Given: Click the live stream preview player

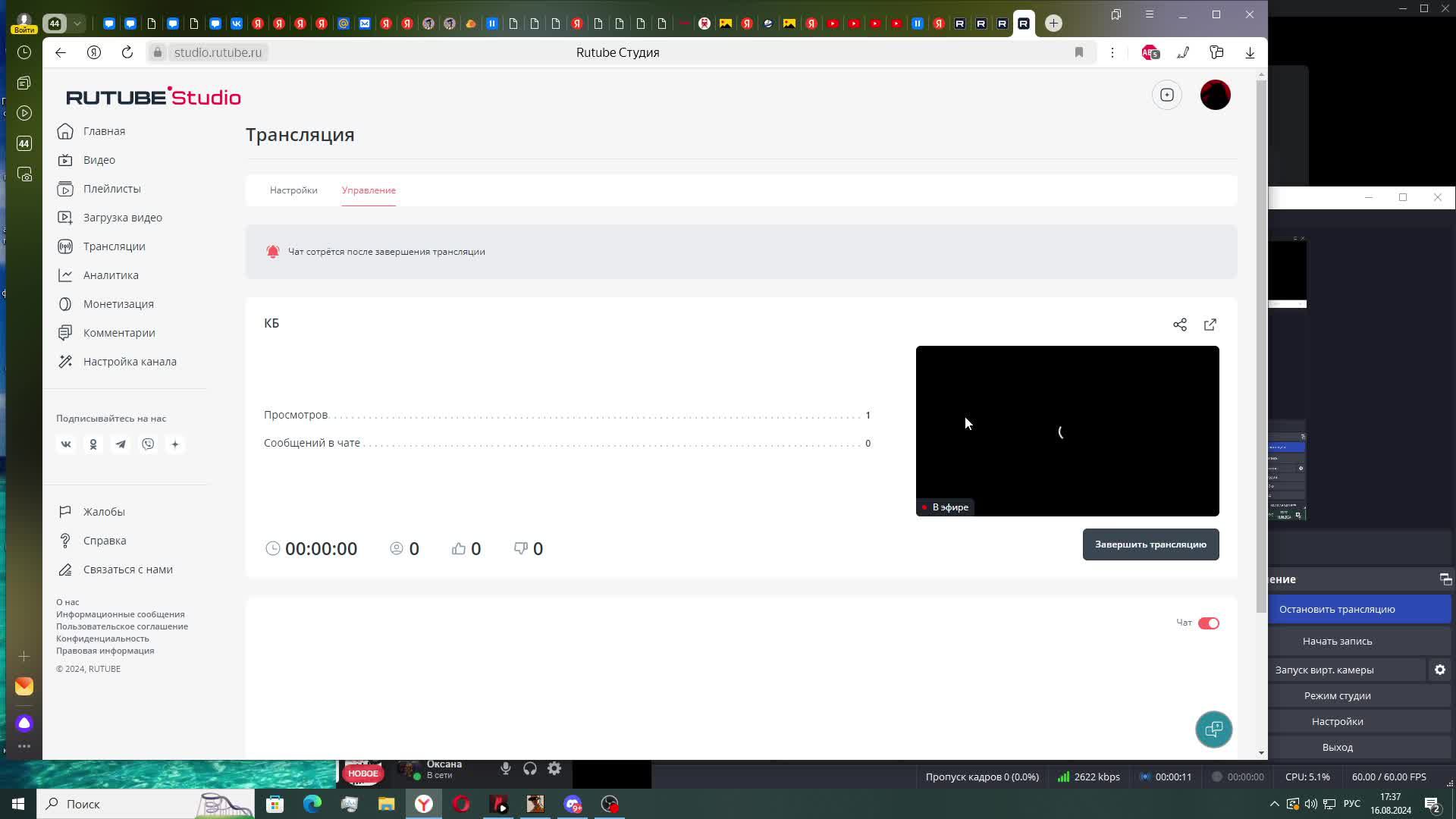Looking at the screenshot, I should click(1067, 431).
